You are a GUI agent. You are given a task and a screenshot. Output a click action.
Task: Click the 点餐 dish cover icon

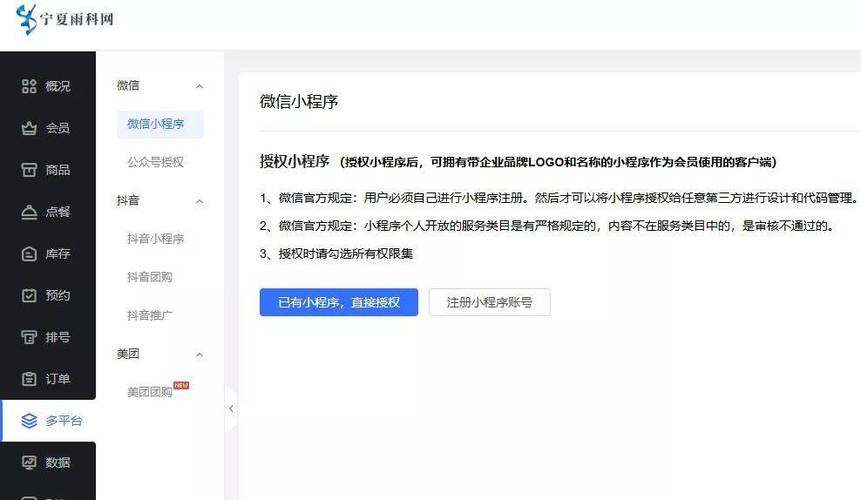[29, 212]
